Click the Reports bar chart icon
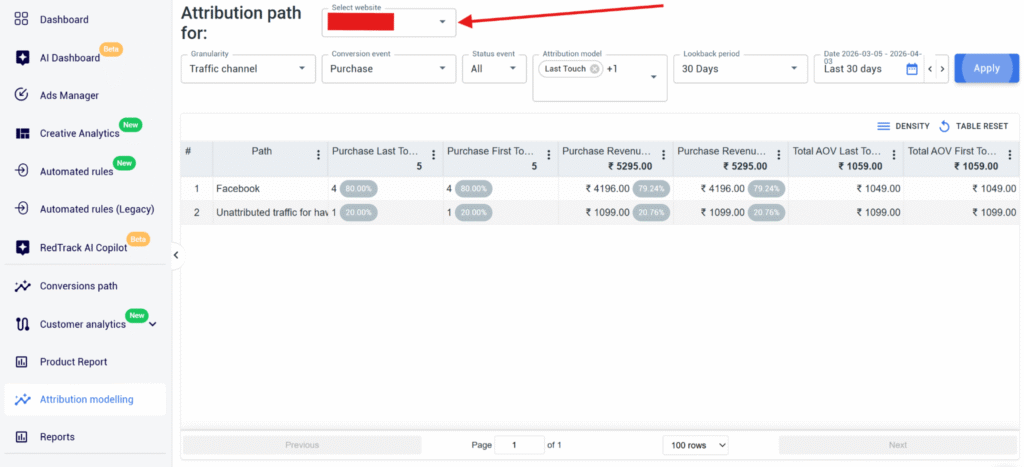Viewport: 1024px width, 467px height. [x=22, y=437]
